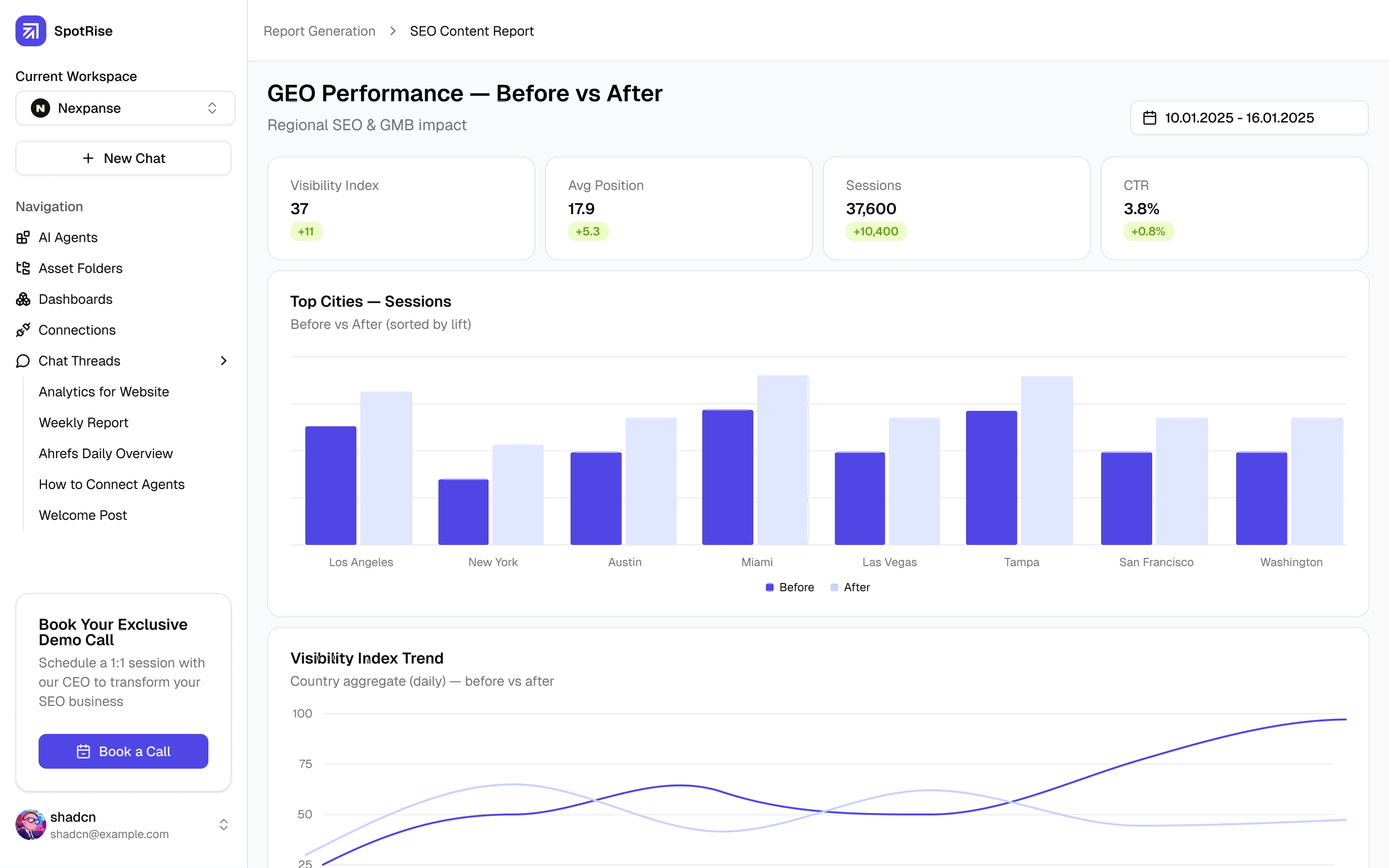Image resolution: width=1389 pixels, height=868 pixels.
Task: Open the Ahrefs Daily Overview thread
Action: (x=106, y=453)
